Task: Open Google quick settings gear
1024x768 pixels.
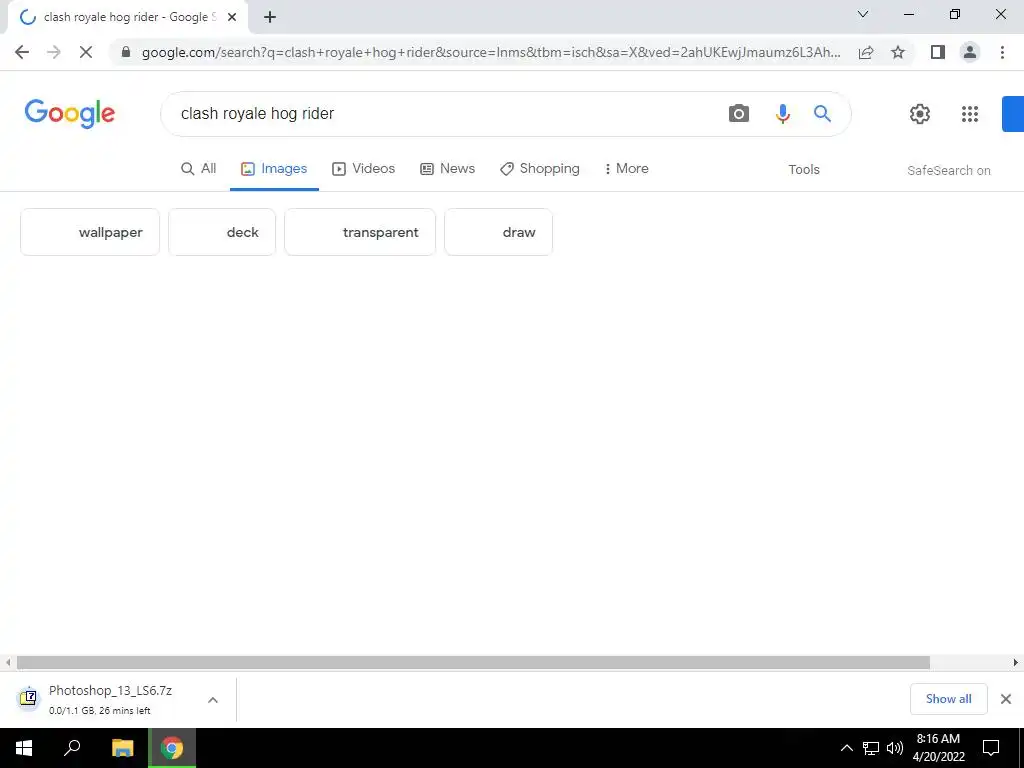Action: pyautogui.click(x=920, y=114)
